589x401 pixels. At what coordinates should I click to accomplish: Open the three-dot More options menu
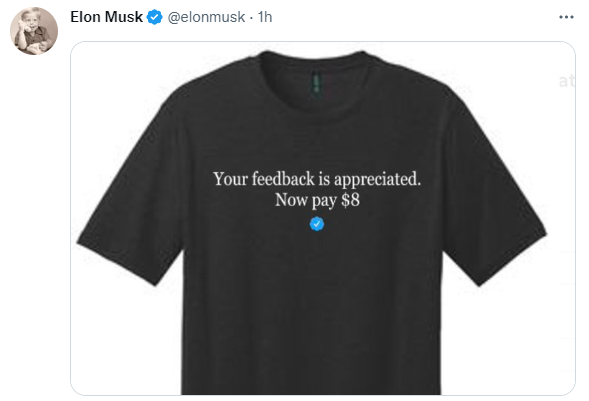click(566, 17)
